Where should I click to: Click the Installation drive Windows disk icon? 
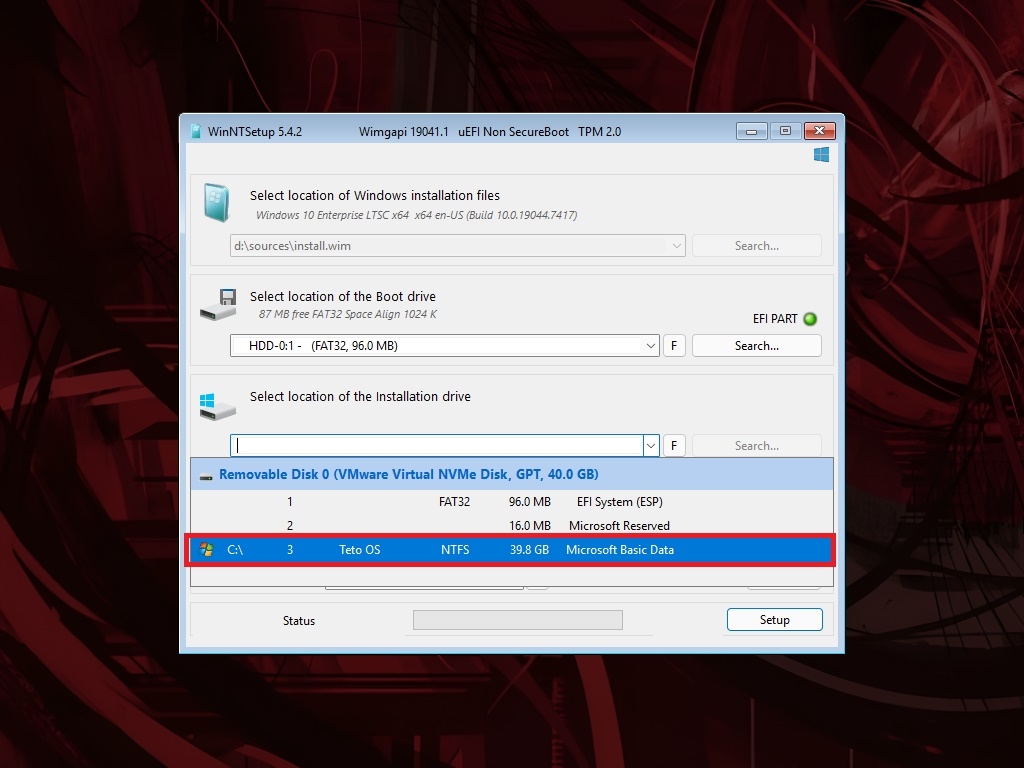coord(217,406)
